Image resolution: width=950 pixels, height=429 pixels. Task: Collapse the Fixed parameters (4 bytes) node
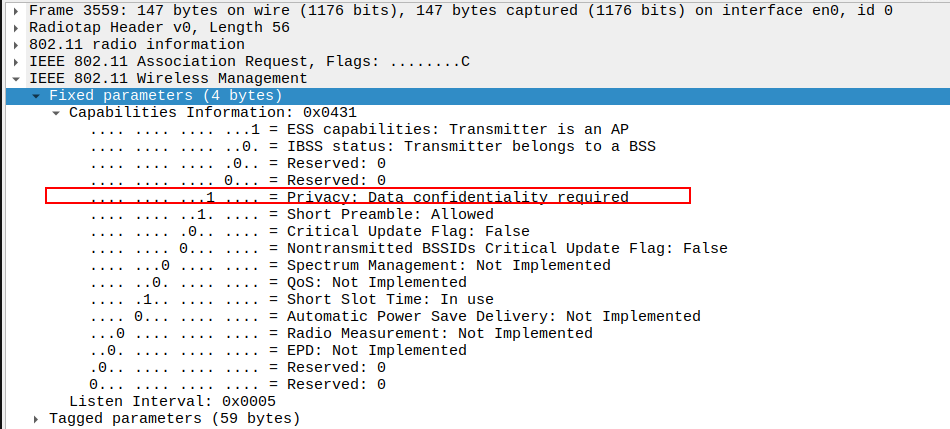[x=37, y=96]
